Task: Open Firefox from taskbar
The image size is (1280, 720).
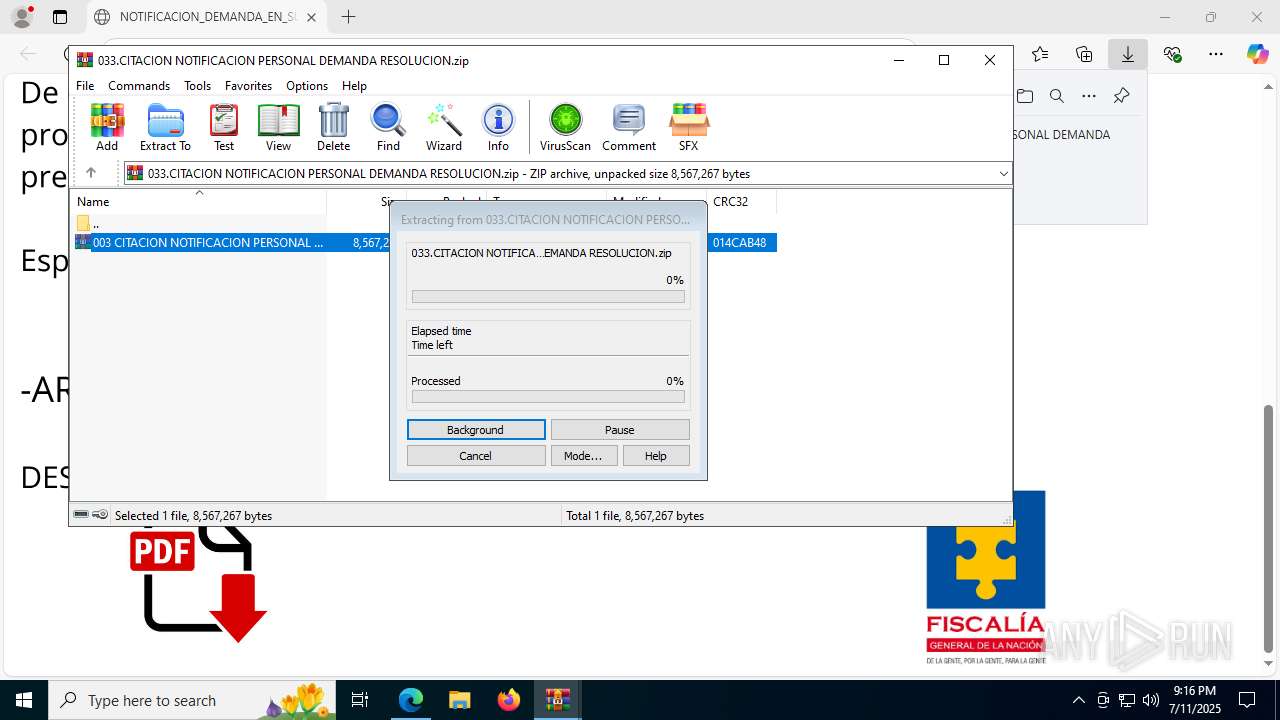Action: (509, 700)
